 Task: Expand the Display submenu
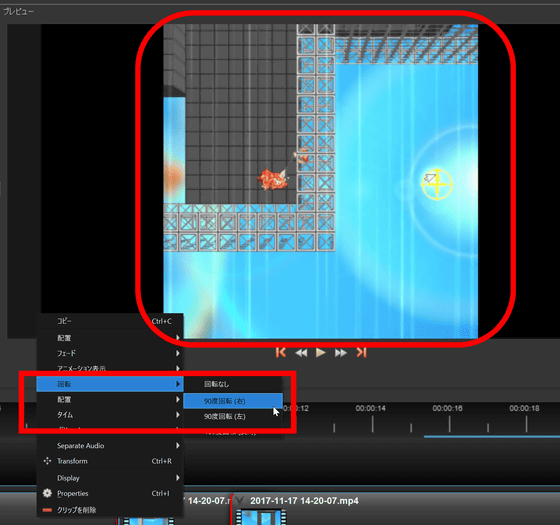coord(110,478)
